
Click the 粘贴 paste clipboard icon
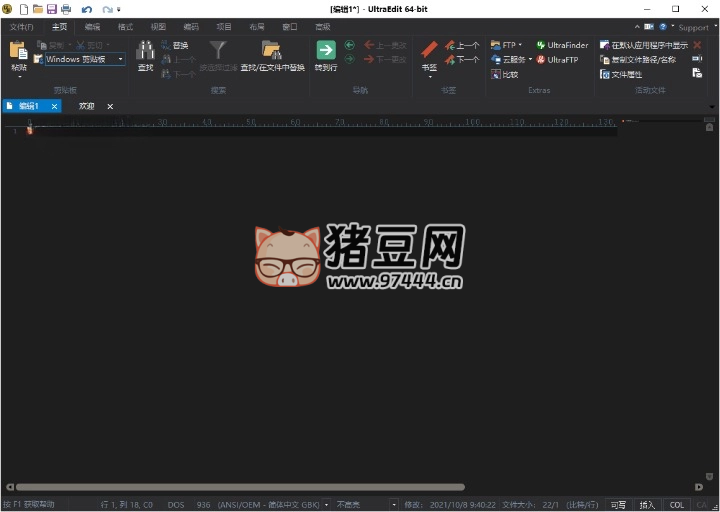click(x=19, y=51)
